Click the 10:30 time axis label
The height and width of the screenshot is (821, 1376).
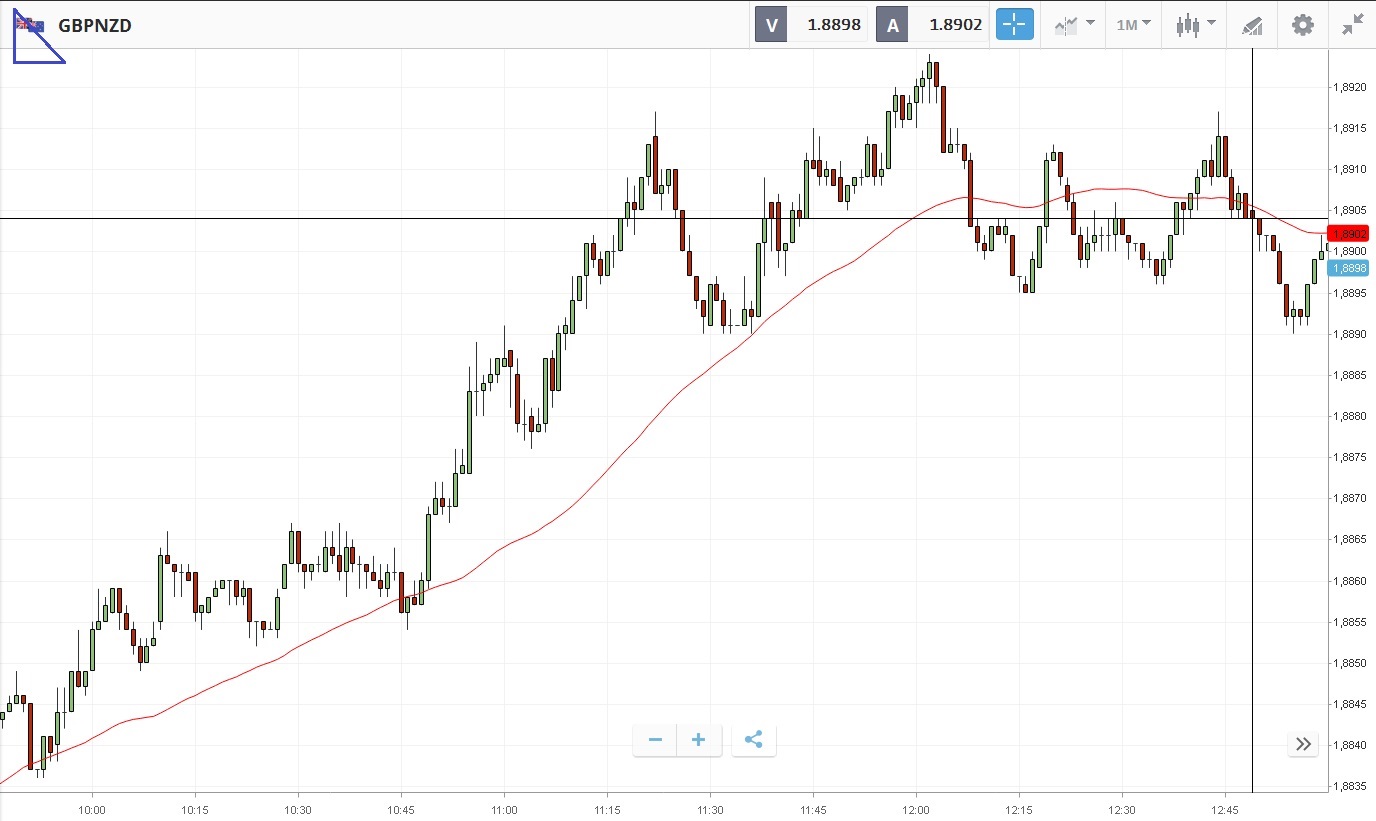[298, 809]
